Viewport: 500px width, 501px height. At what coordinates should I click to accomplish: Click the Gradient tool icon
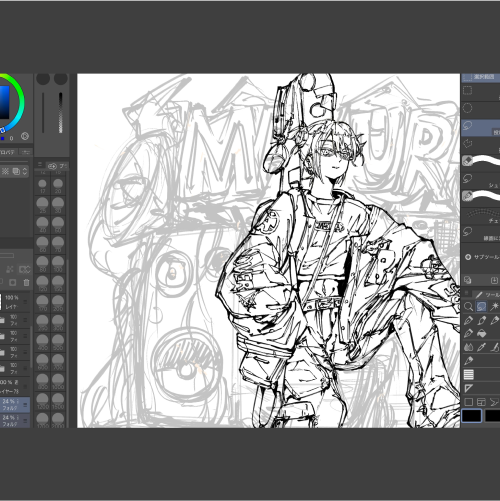(469, 375)
